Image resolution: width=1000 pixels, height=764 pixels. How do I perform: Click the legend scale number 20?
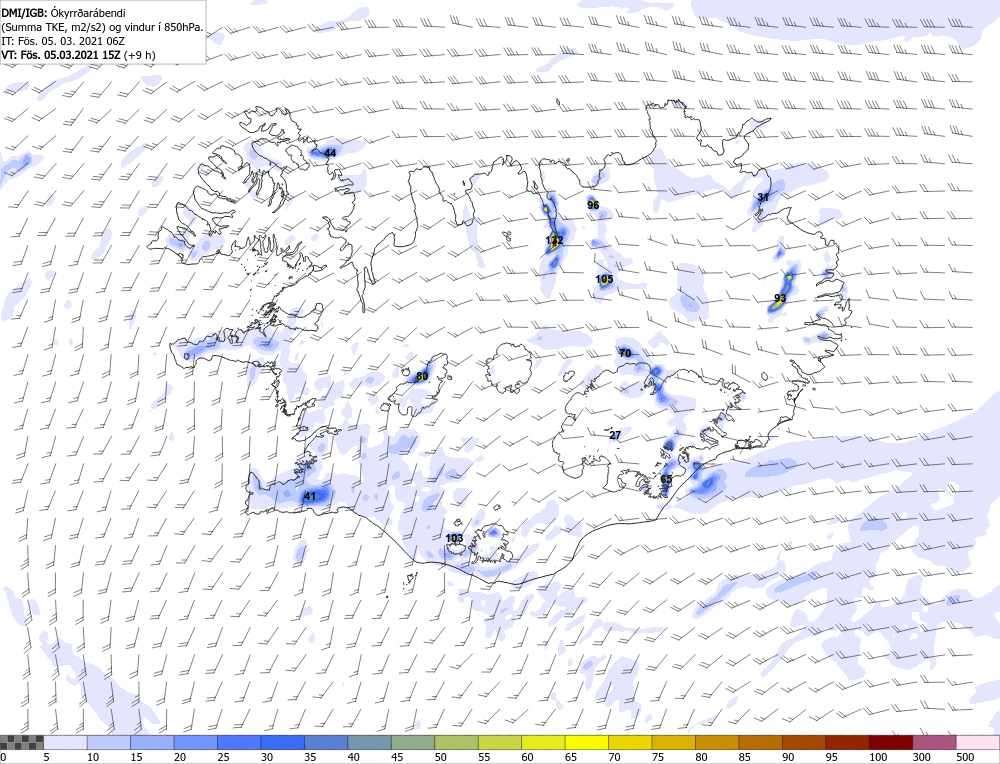pyautogui.click(x=180, y=757)
